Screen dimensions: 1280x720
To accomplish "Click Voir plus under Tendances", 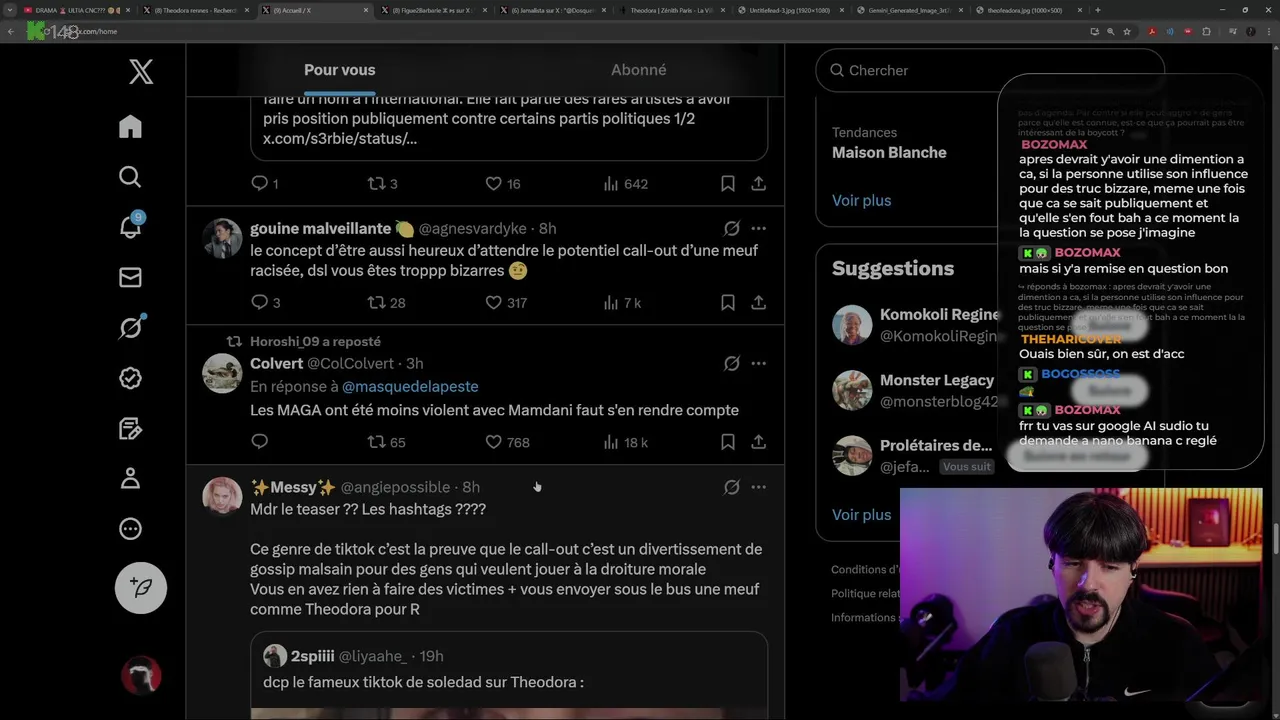I will [861, 200].
